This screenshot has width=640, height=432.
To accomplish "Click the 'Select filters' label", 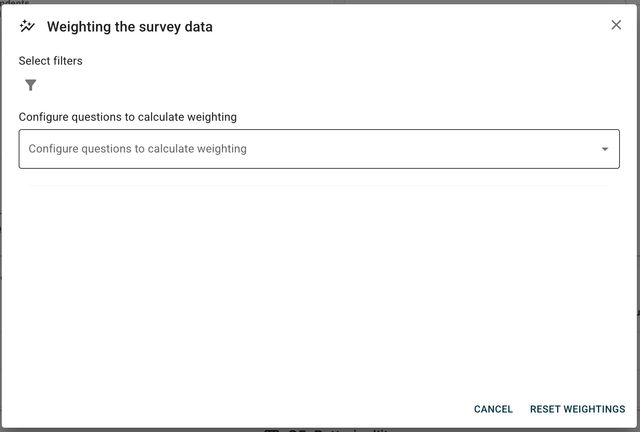I will click(50, 61).
